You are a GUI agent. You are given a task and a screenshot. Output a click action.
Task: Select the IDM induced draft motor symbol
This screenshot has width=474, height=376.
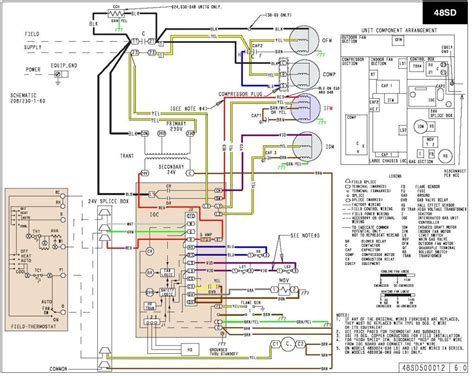(307, 147)
